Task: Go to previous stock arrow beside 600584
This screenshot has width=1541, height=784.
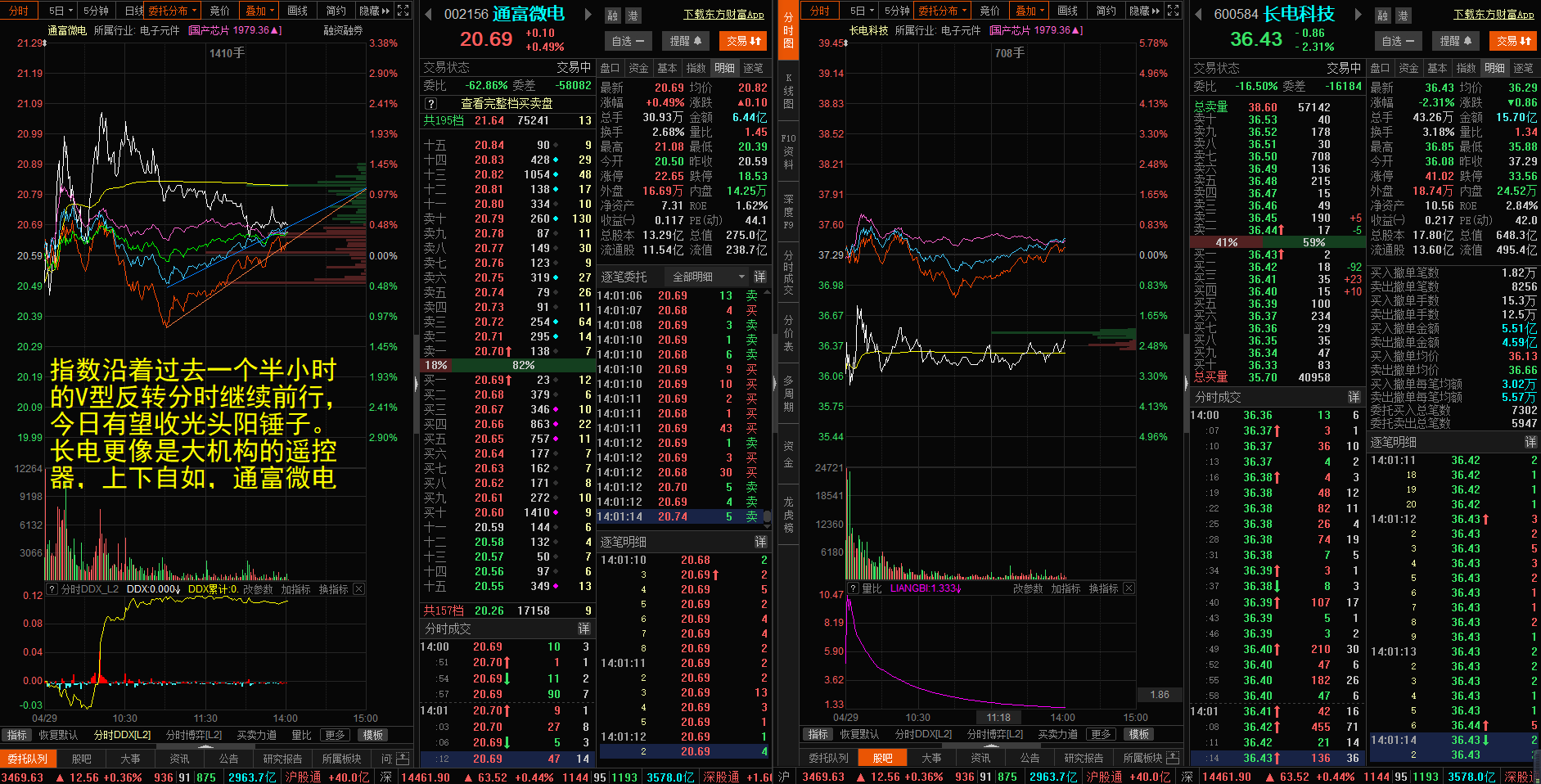Action: coord(1198,14)
